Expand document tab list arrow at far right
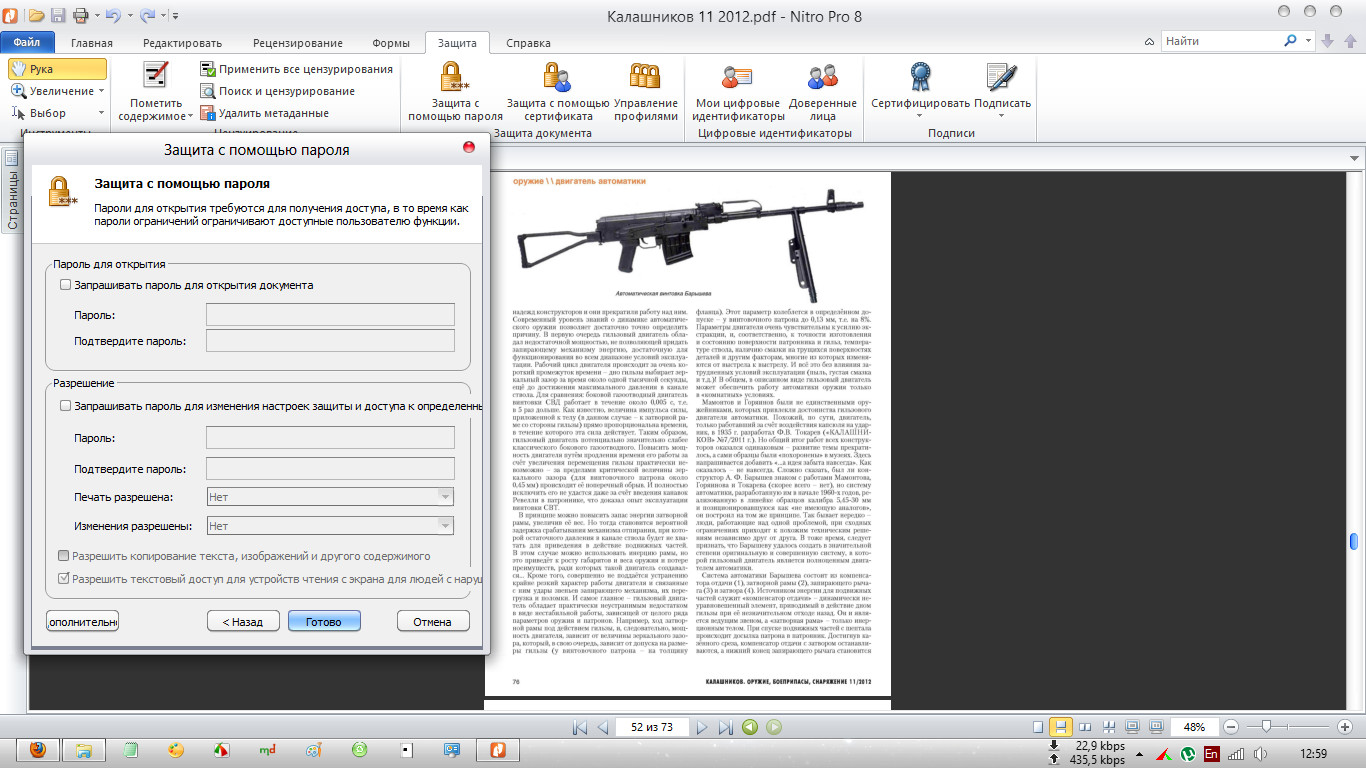 (x=1355, y=159)
